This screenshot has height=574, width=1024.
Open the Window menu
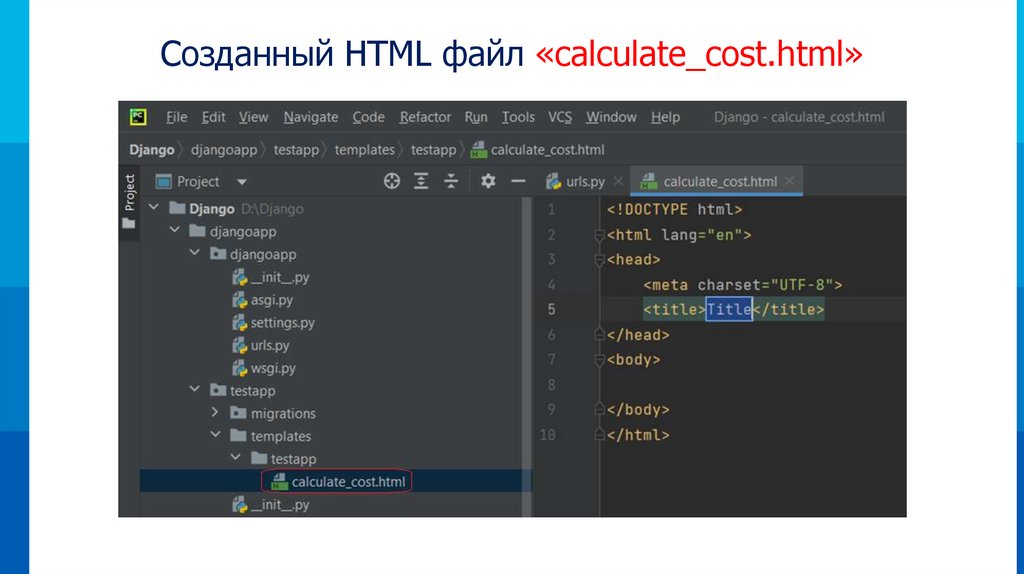(611, 117)
